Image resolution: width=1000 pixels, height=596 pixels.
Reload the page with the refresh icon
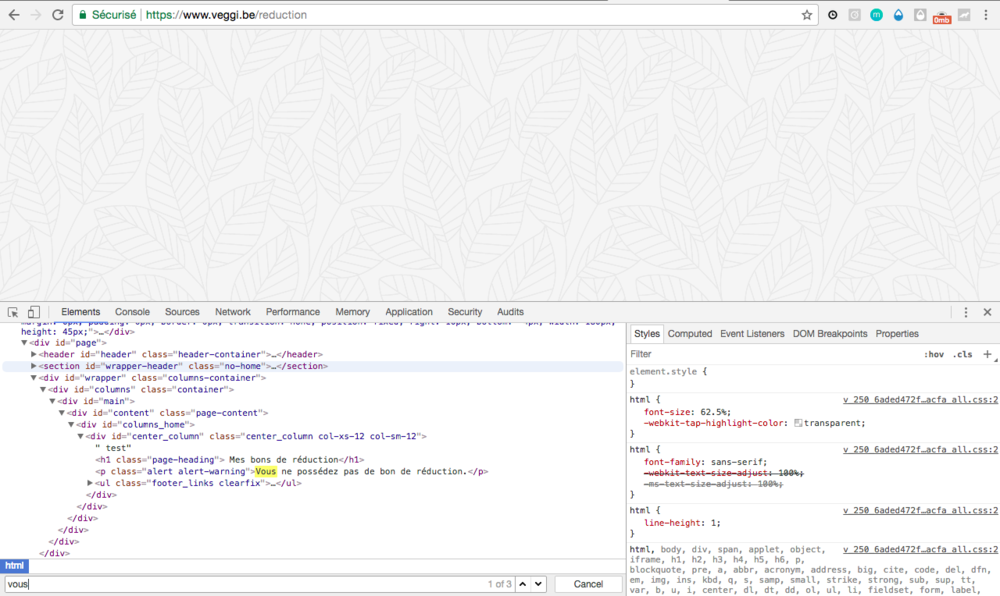[58, 15]
